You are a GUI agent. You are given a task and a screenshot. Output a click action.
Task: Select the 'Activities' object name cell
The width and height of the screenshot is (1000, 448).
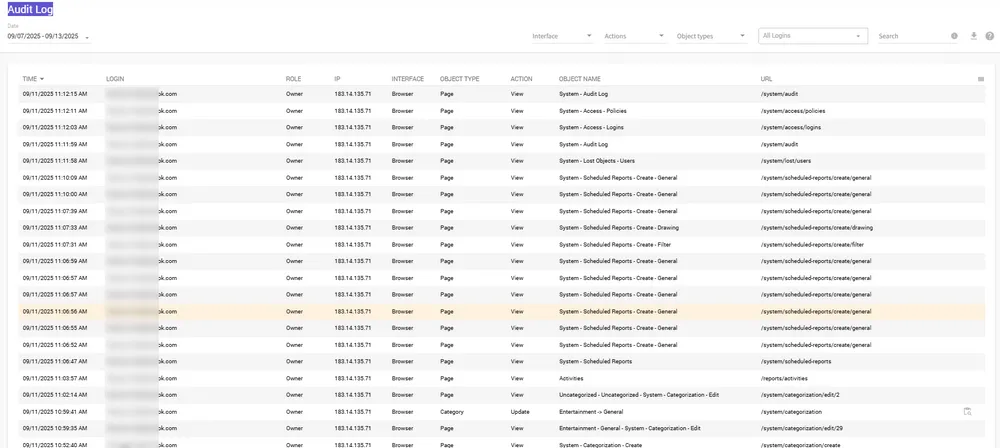(571, 378)
